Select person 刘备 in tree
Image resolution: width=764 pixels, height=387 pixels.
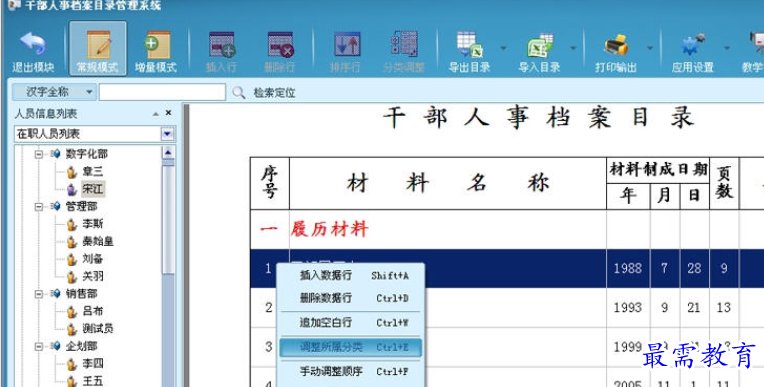coord(93,259)
